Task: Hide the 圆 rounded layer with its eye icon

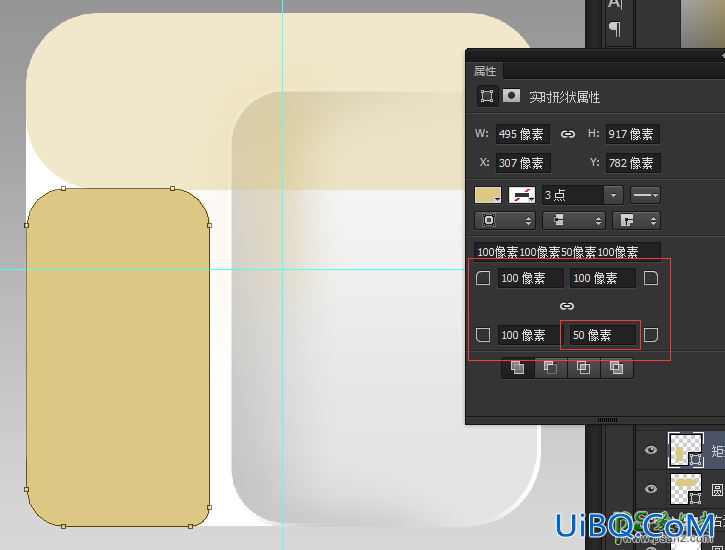Action: (x=651, y=489)
